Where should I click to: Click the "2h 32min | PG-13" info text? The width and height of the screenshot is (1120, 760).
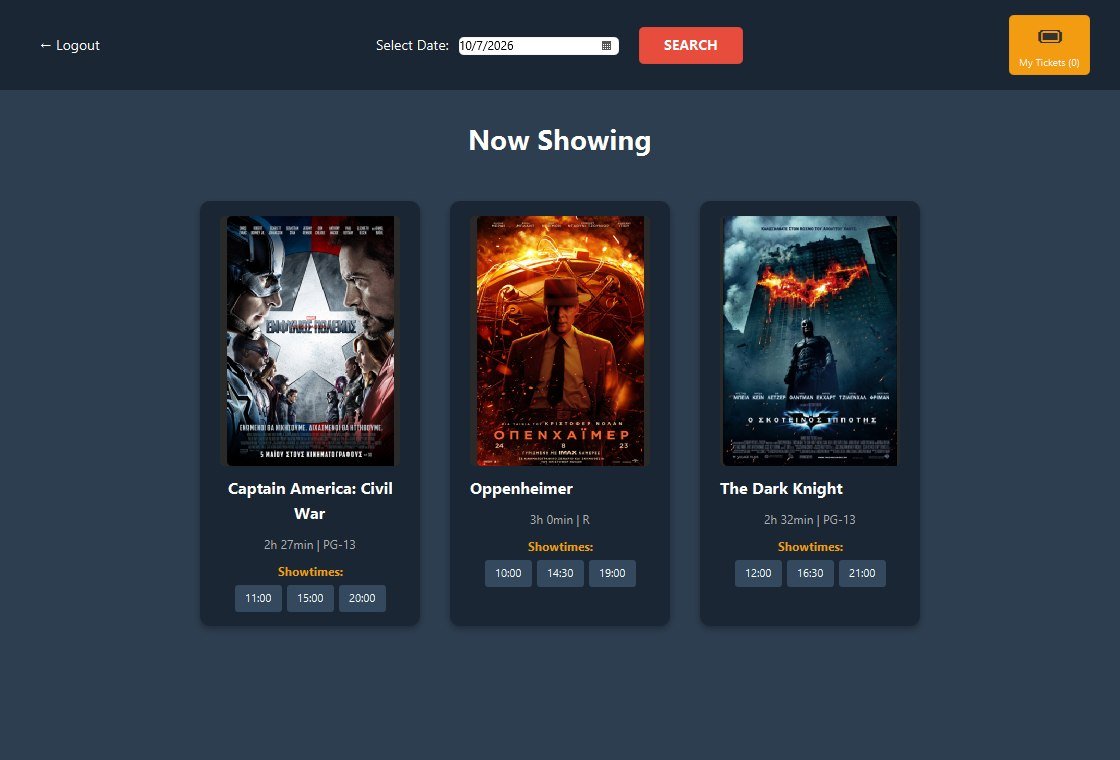809,519
